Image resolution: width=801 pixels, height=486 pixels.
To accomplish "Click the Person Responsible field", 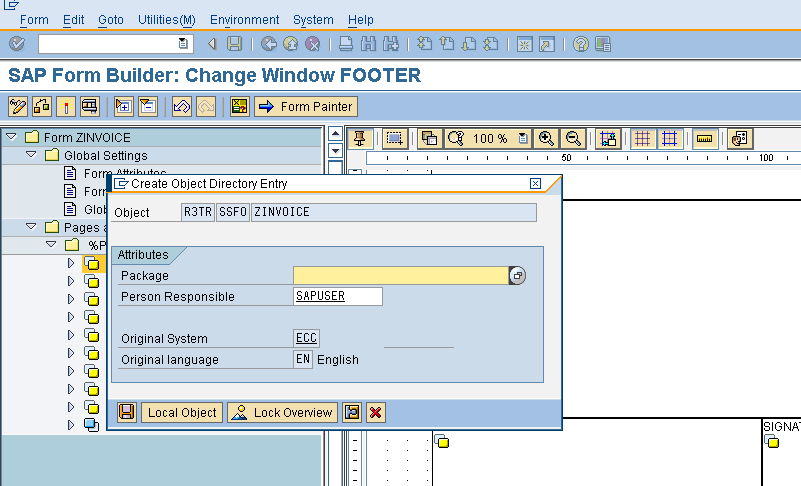I will pyautogui.click(x=338, y=296).
